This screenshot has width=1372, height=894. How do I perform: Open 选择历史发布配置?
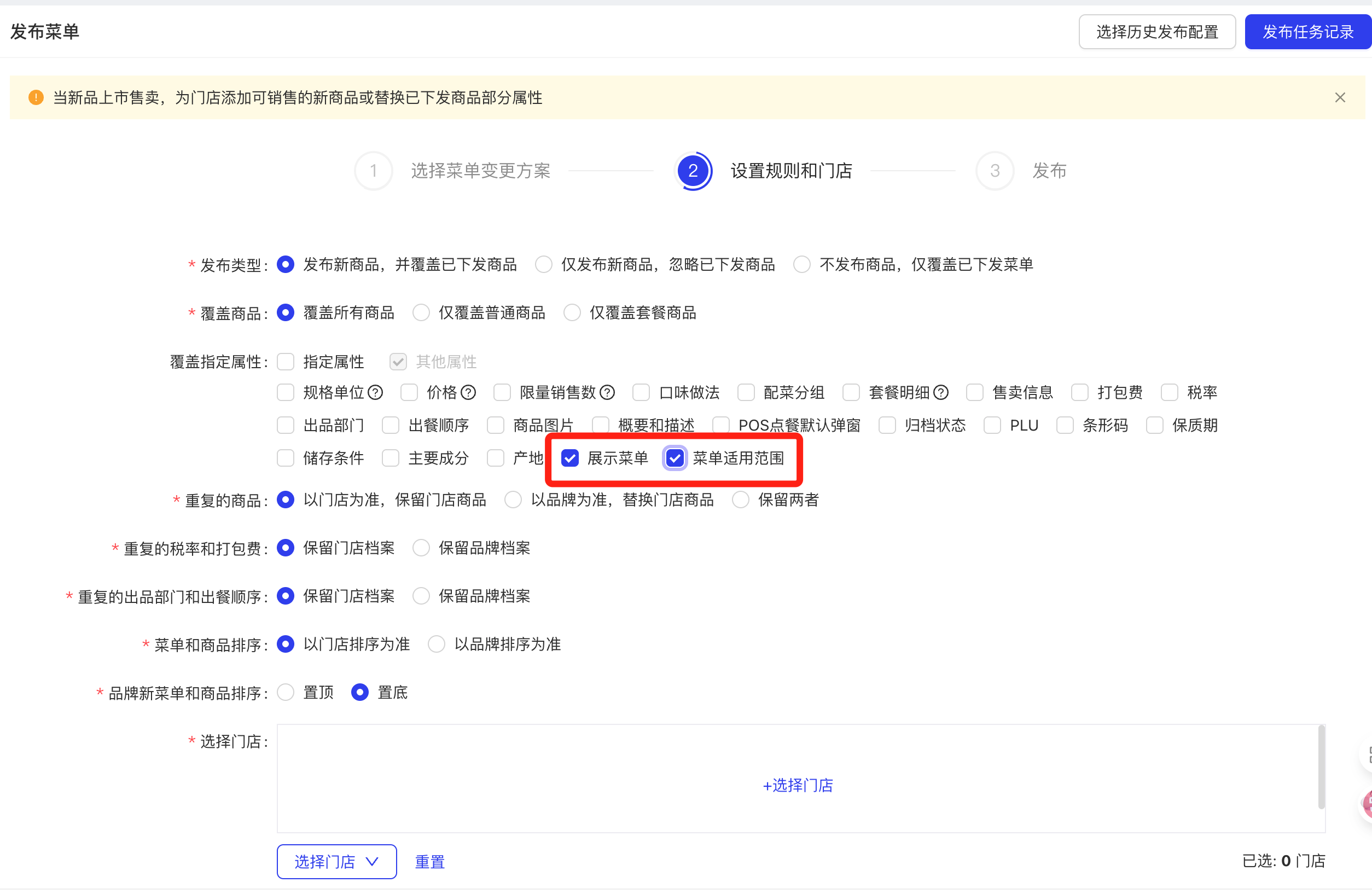coord(1156,32)
